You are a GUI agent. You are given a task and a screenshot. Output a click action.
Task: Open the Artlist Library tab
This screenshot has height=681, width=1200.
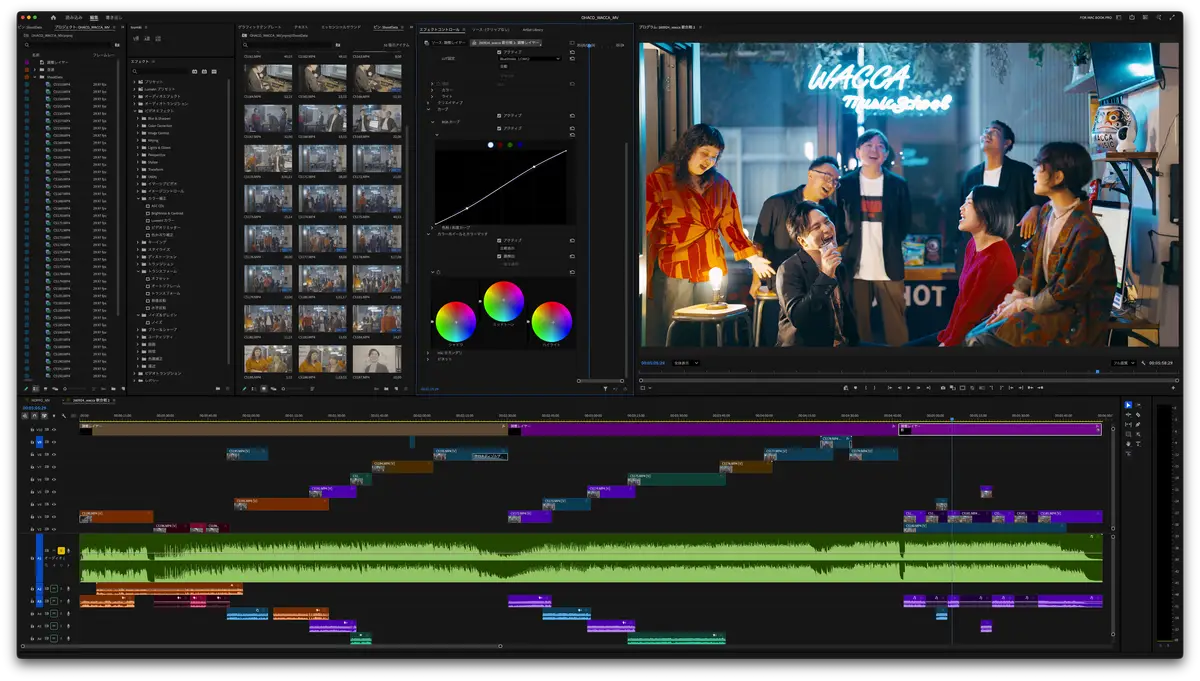click(532, 29)
